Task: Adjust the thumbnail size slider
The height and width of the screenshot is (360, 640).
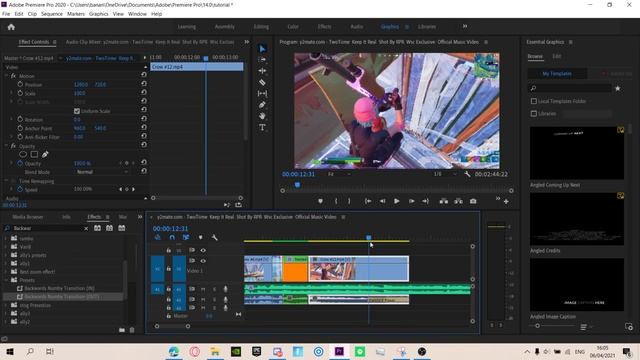Action: click(538, 326)
